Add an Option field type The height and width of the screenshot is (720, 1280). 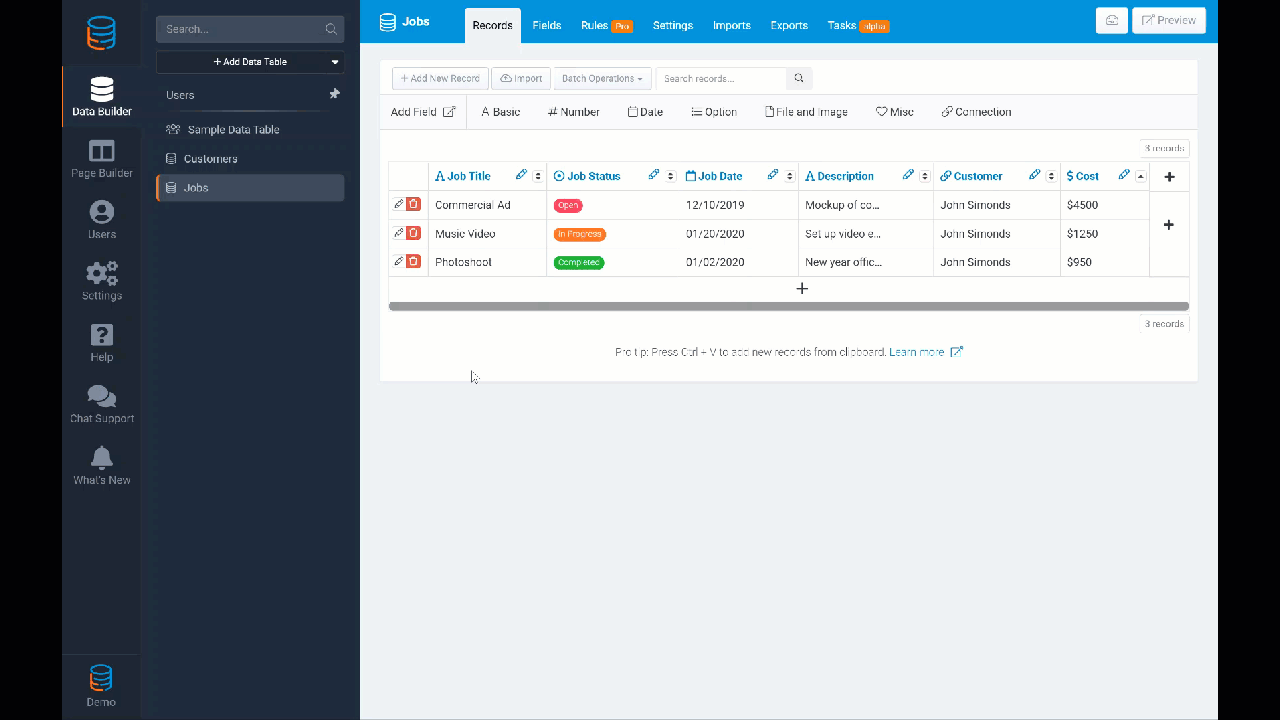[714, 112]
